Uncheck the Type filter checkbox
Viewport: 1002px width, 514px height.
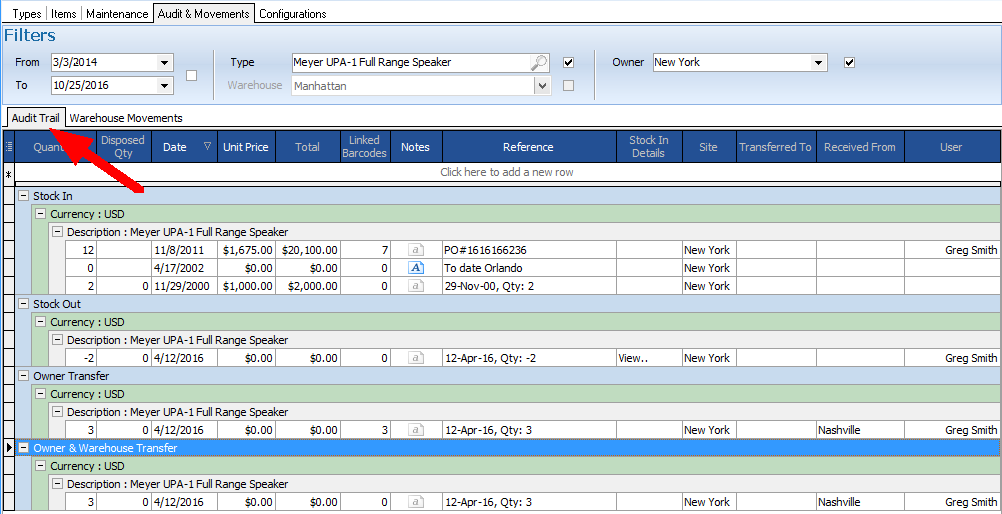tap(568, 62)
